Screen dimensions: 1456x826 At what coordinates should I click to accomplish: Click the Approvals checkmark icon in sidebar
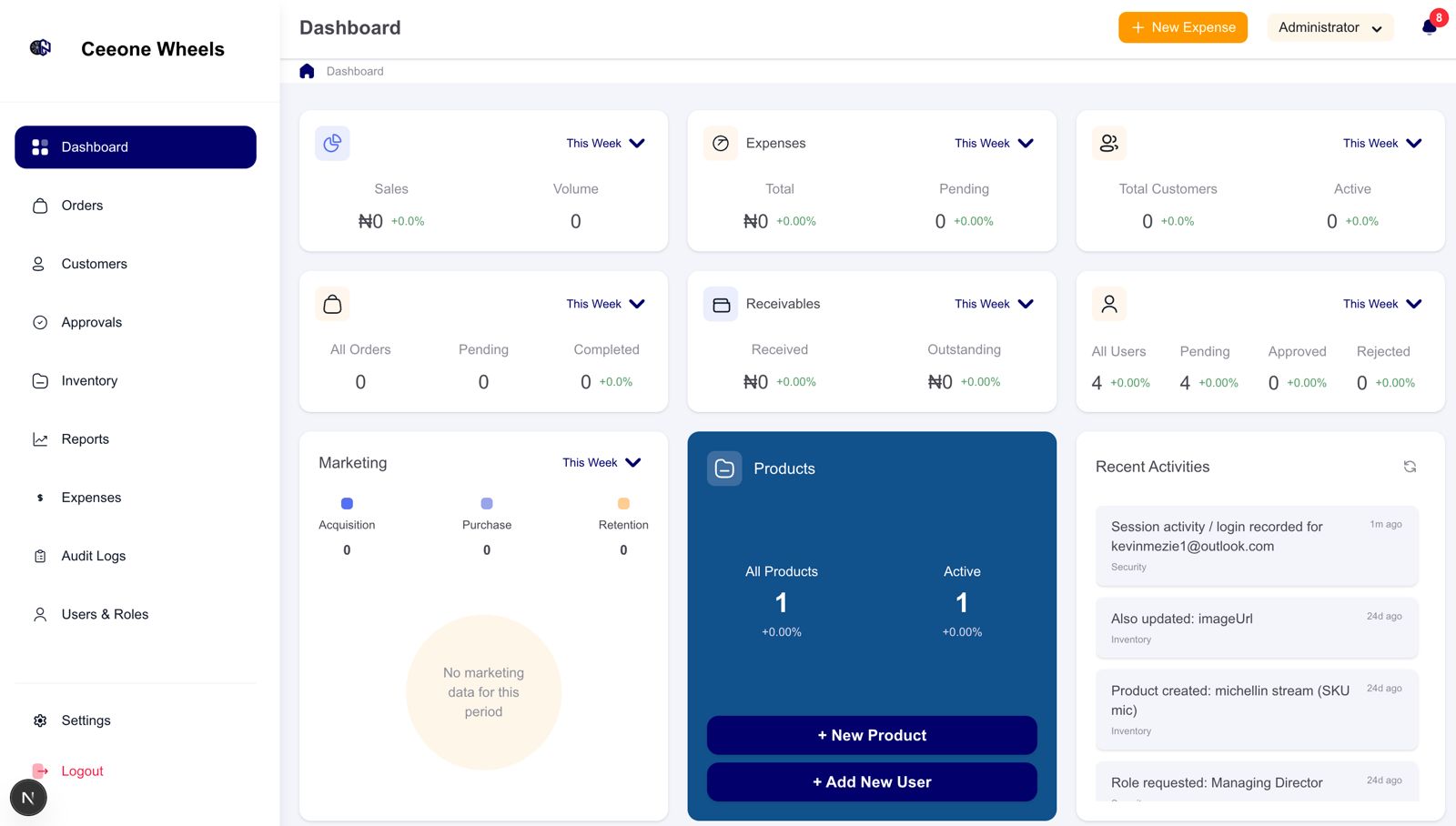tap(40, 322)
